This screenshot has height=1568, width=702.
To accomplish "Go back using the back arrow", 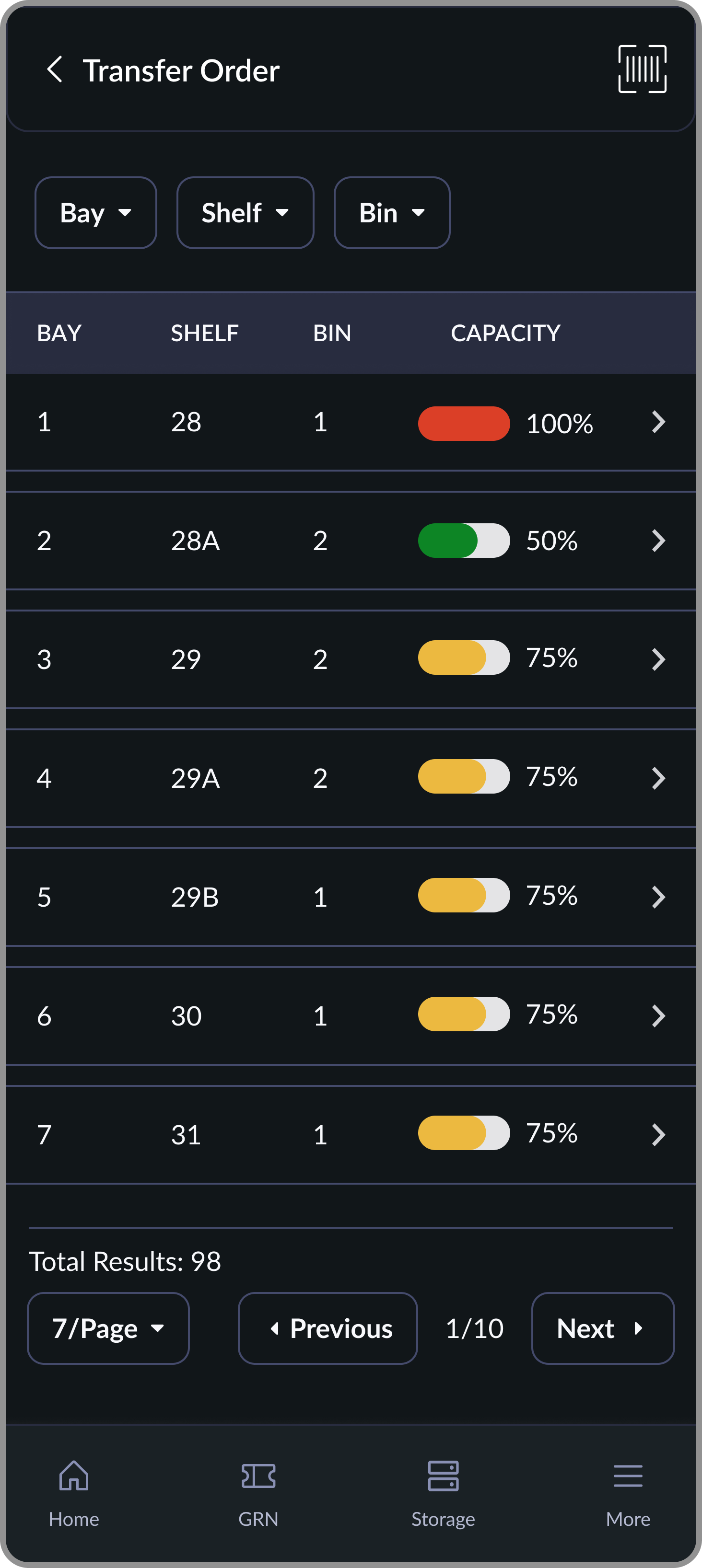I will pos(55,69).
